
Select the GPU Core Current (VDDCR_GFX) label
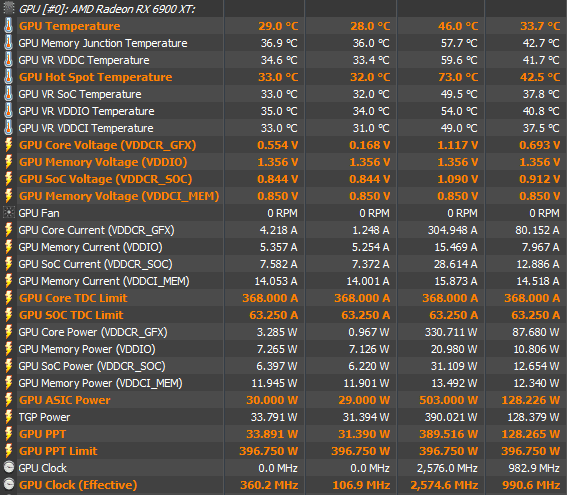[97, 230]
